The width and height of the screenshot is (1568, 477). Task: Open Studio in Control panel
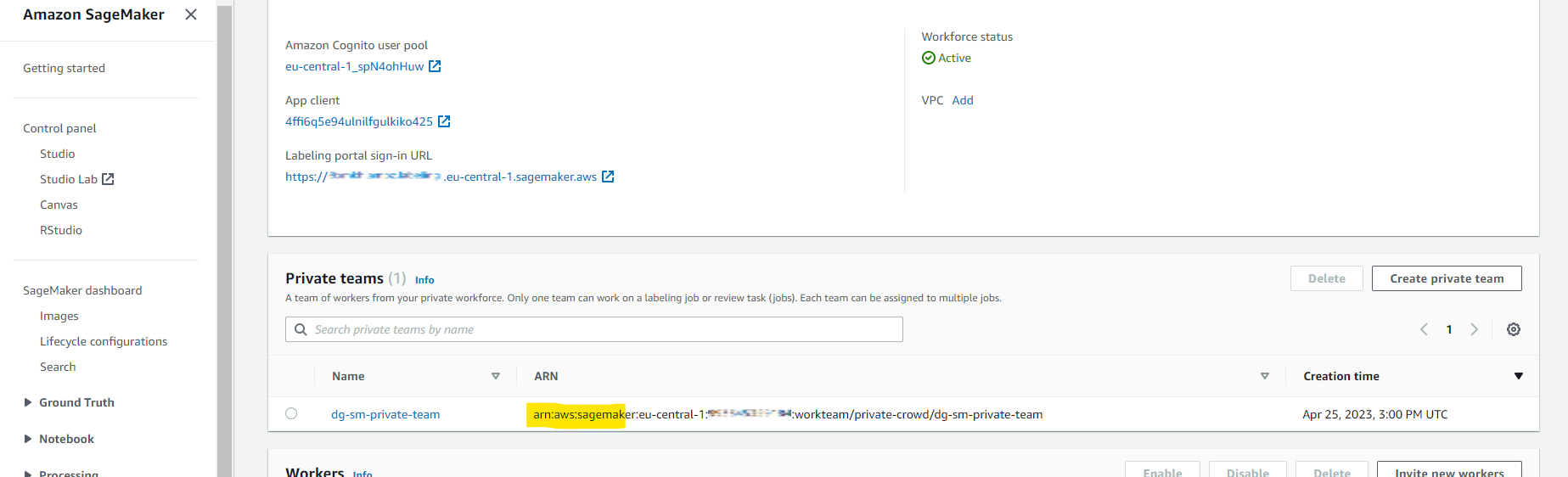57,154
